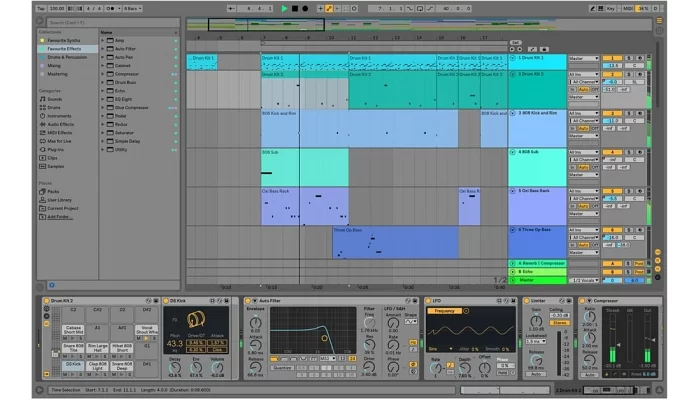The width and height of the screenshot is (700, 400).
Task: Expand the Auto Filter folder
Action: click(103, 49)
